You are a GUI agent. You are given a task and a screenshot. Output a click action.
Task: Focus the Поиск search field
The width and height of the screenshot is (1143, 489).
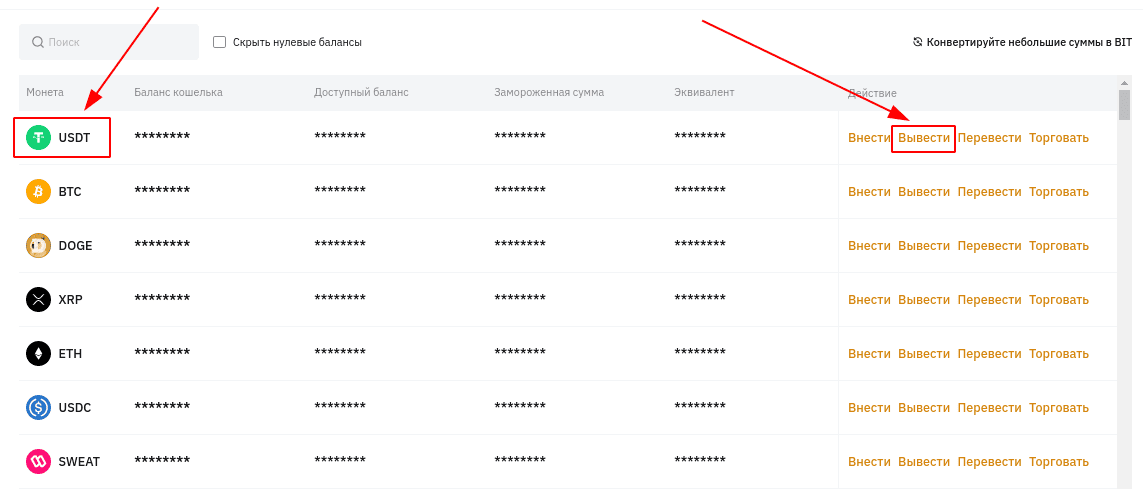pyautogui.click(x=109, y=42)
